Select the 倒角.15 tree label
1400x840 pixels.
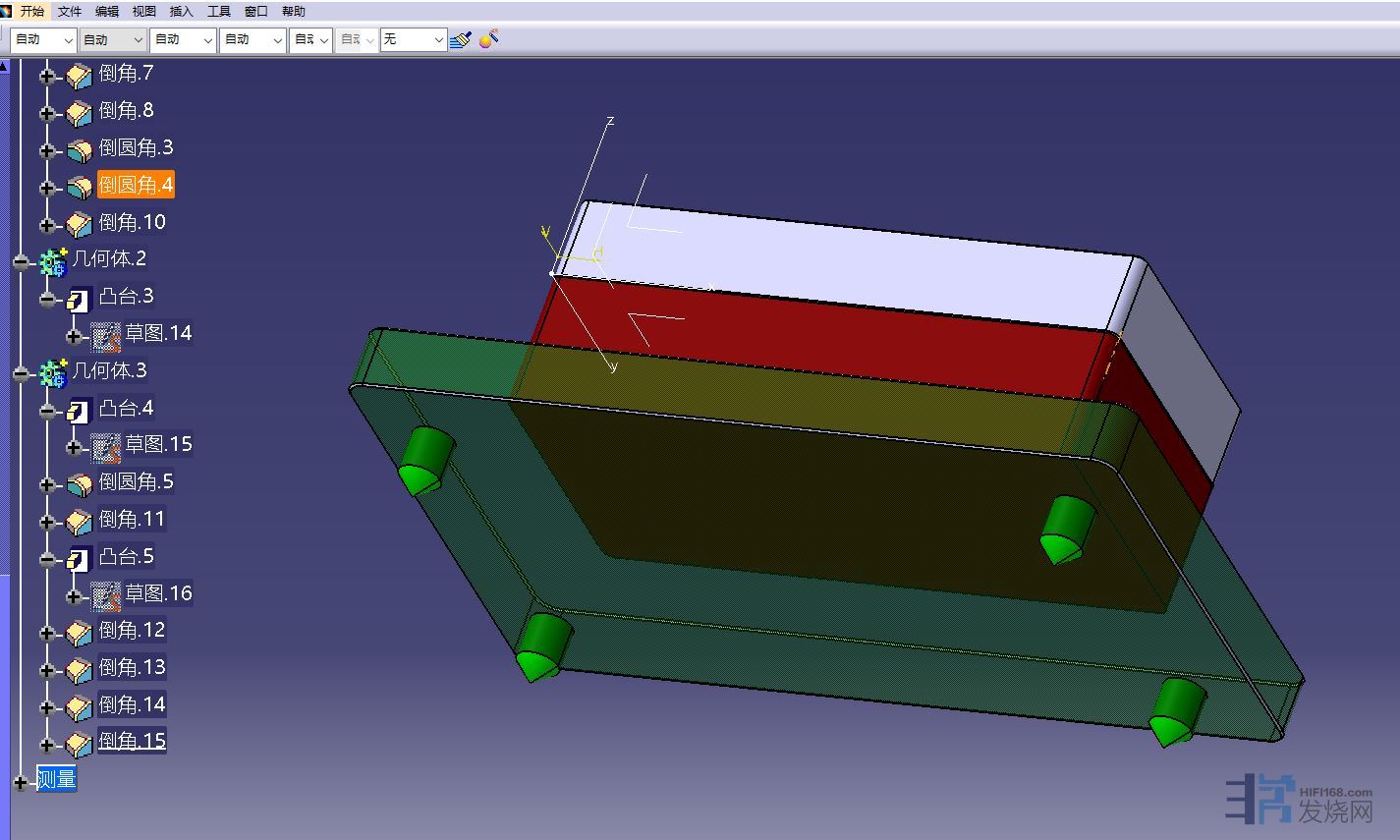[x=132, y=741]
